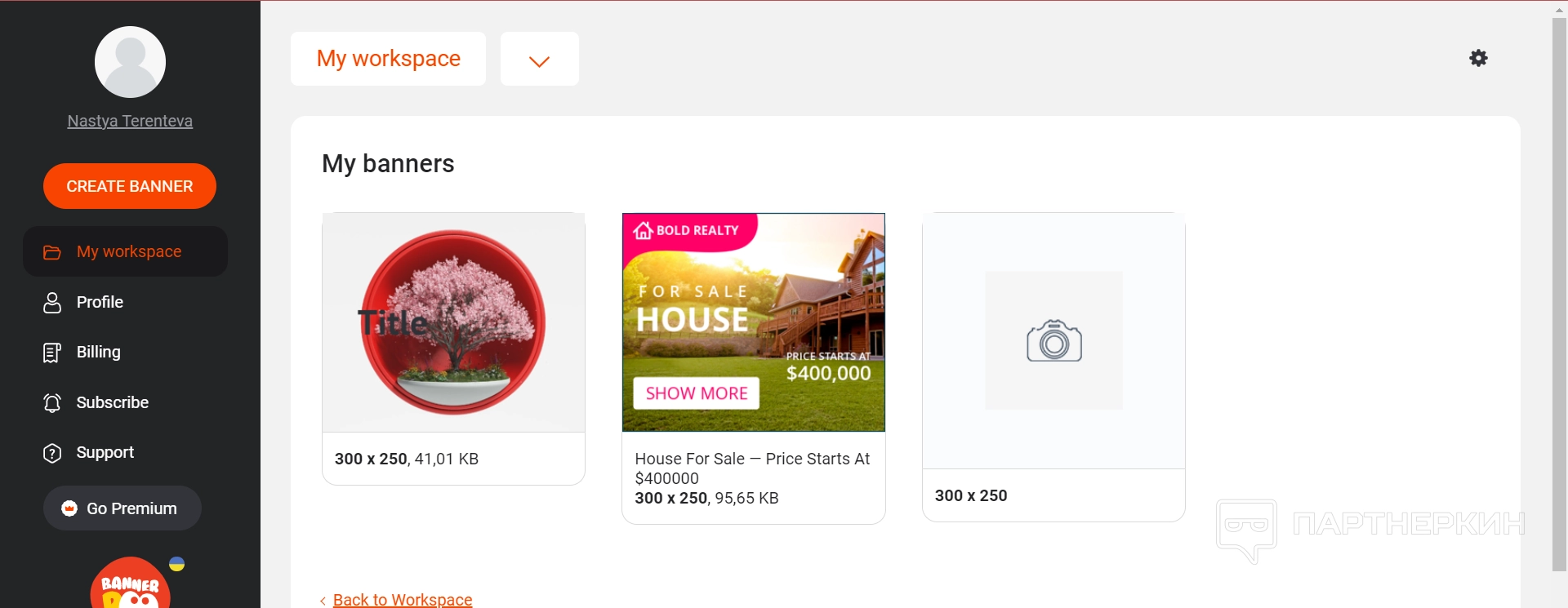Open the Nastya Terenteva profile link
The width and height of the screenshot is (1568, 608).
coord(130,121)
